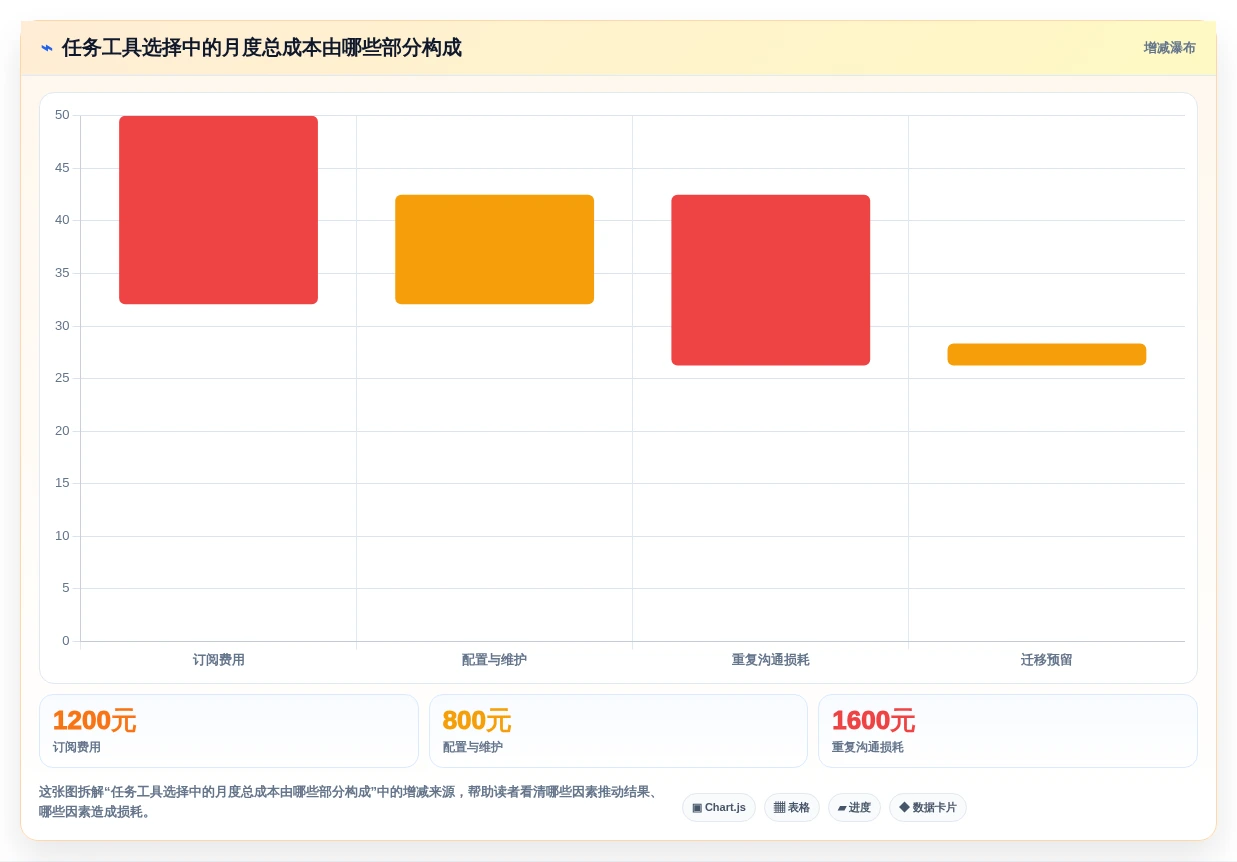Select the 数据卡片 tag chip
The image size is (1237, 862).
point(928,808)
